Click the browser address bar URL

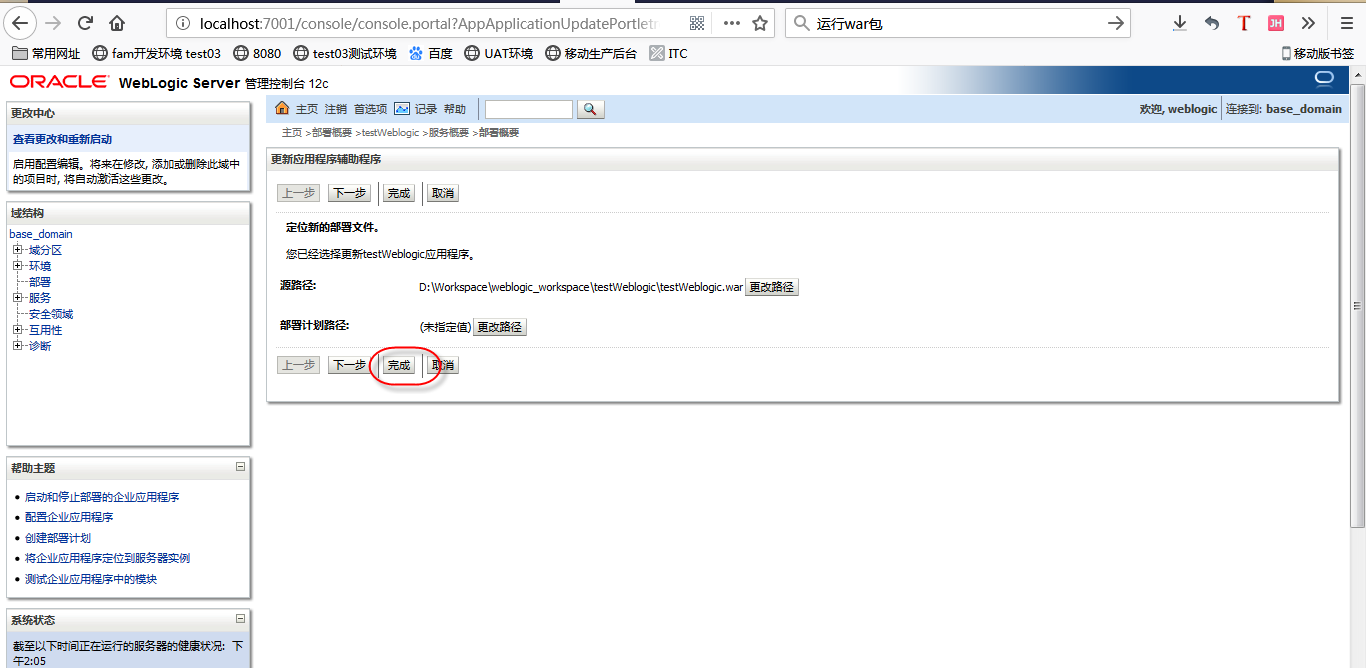[428, 23]
